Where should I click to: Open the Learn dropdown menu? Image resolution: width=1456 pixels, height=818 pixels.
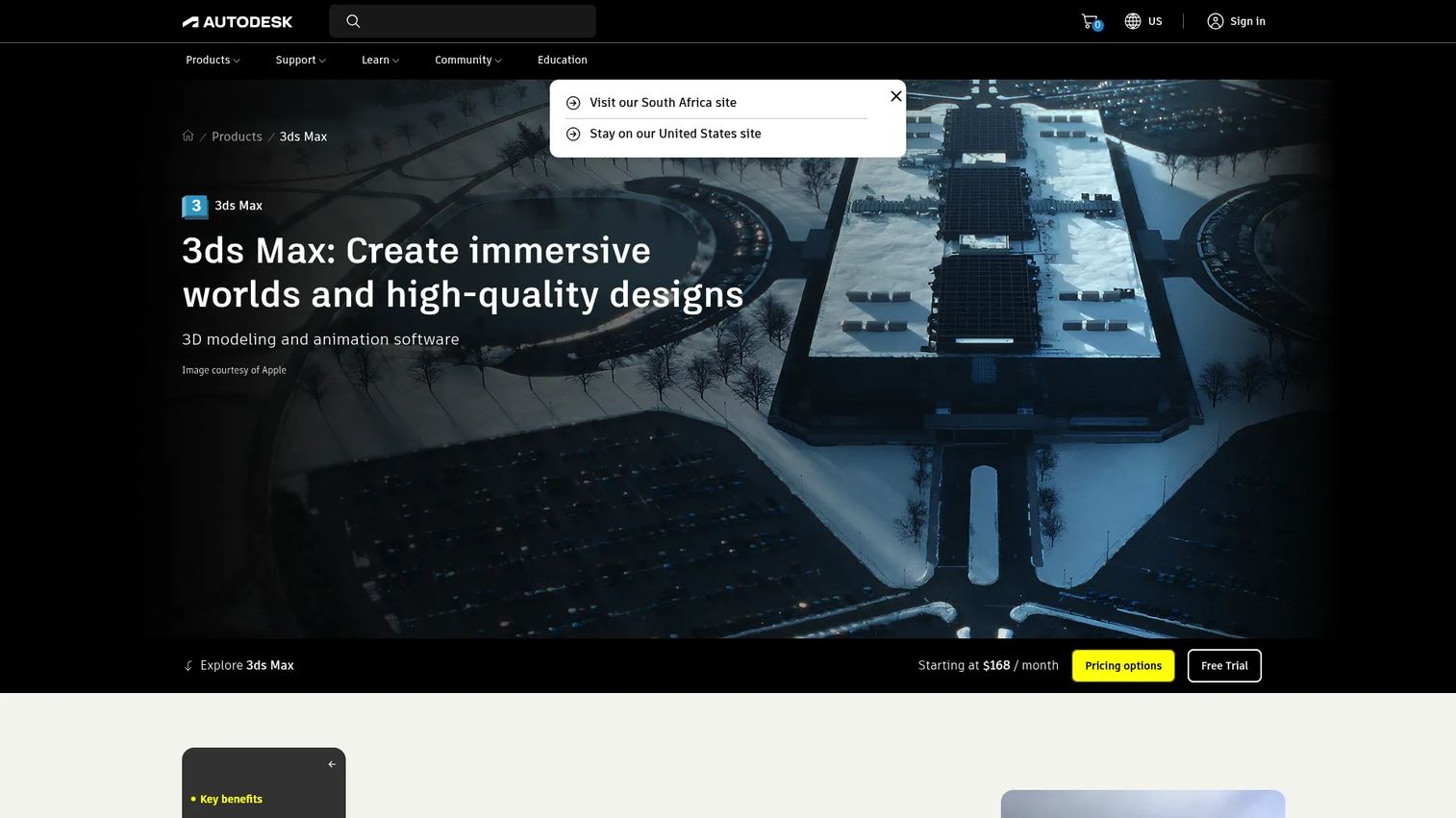(x=380, y=60)
